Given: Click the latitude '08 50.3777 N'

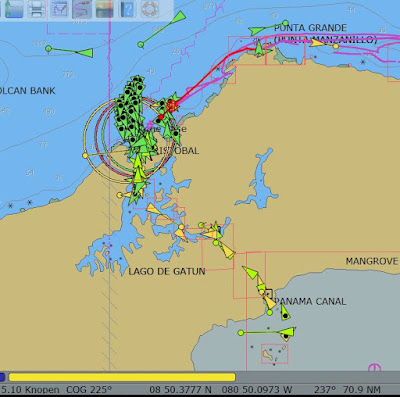Looking at the screenshot, I should click(180, 389).
